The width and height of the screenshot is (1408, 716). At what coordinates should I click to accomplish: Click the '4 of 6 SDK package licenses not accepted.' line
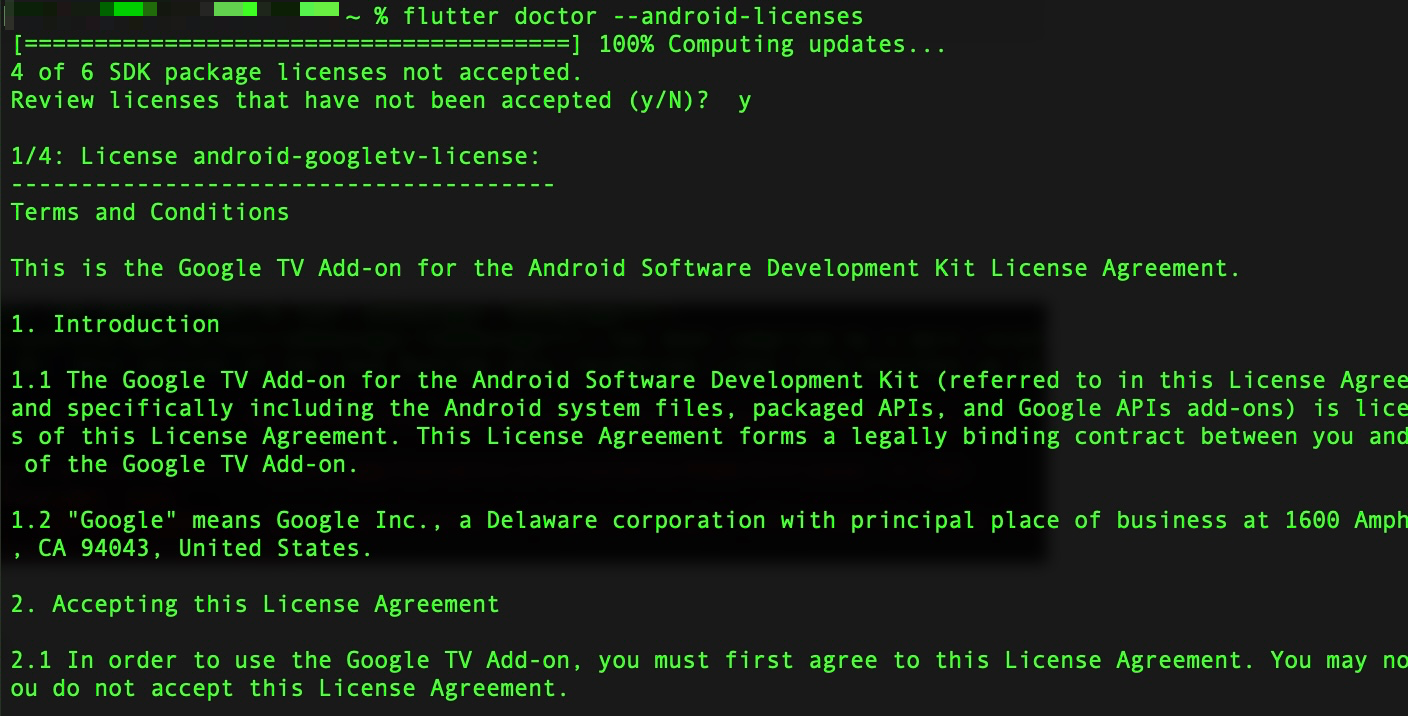click(296, 72)
